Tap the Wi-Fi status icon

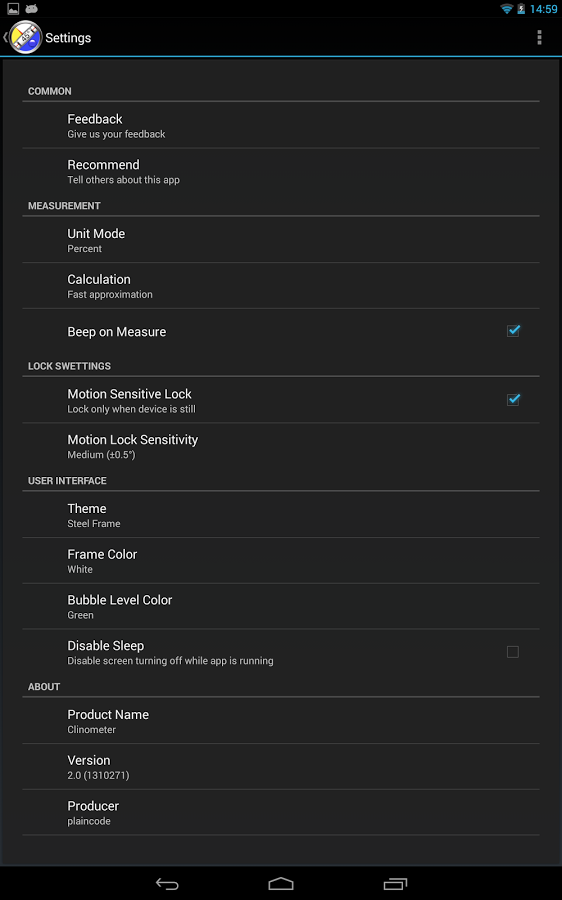coord(506,9)
